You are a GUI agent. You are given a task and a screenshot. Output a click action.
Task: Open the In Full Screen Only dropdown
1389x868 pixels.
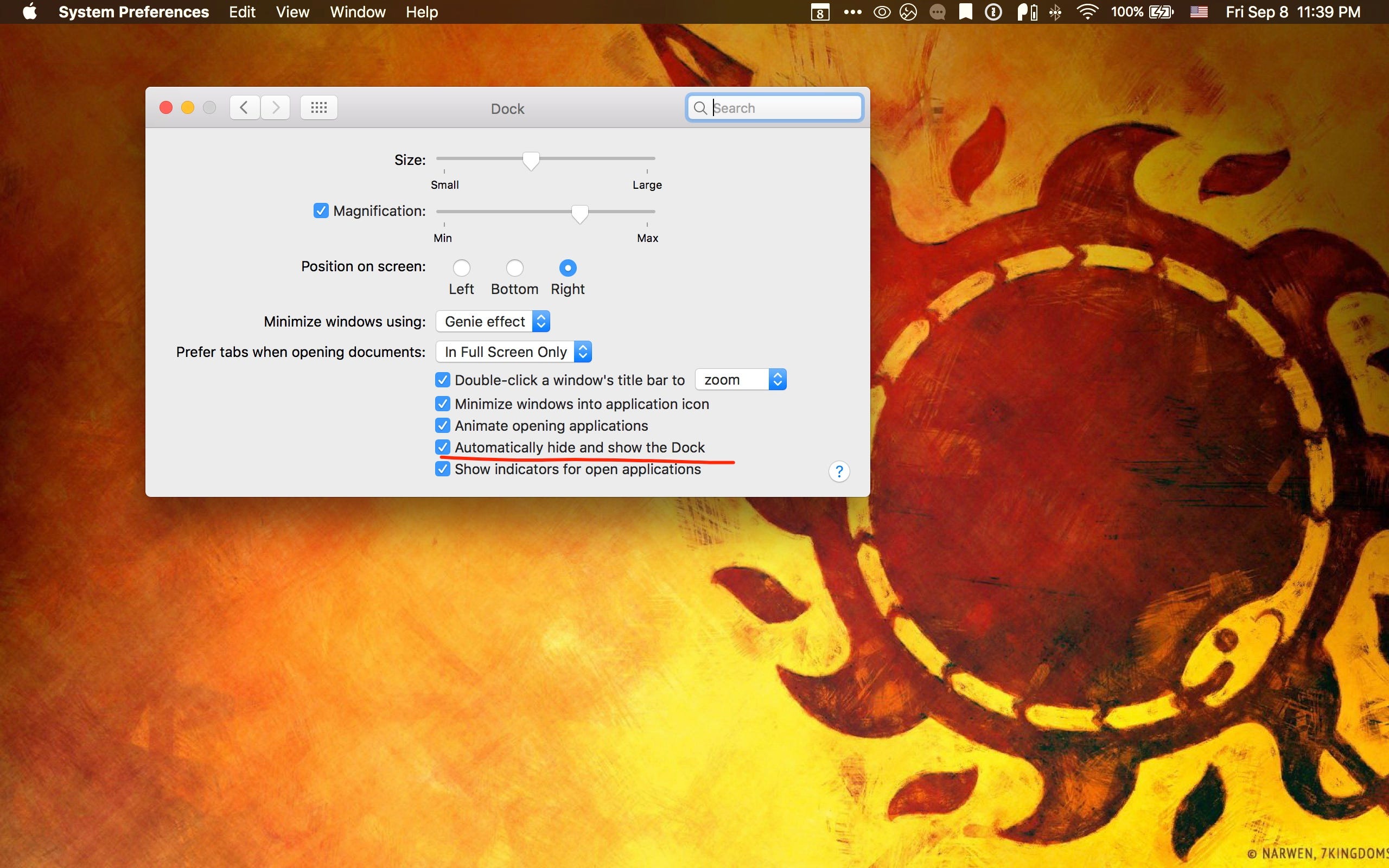(514, 352)
